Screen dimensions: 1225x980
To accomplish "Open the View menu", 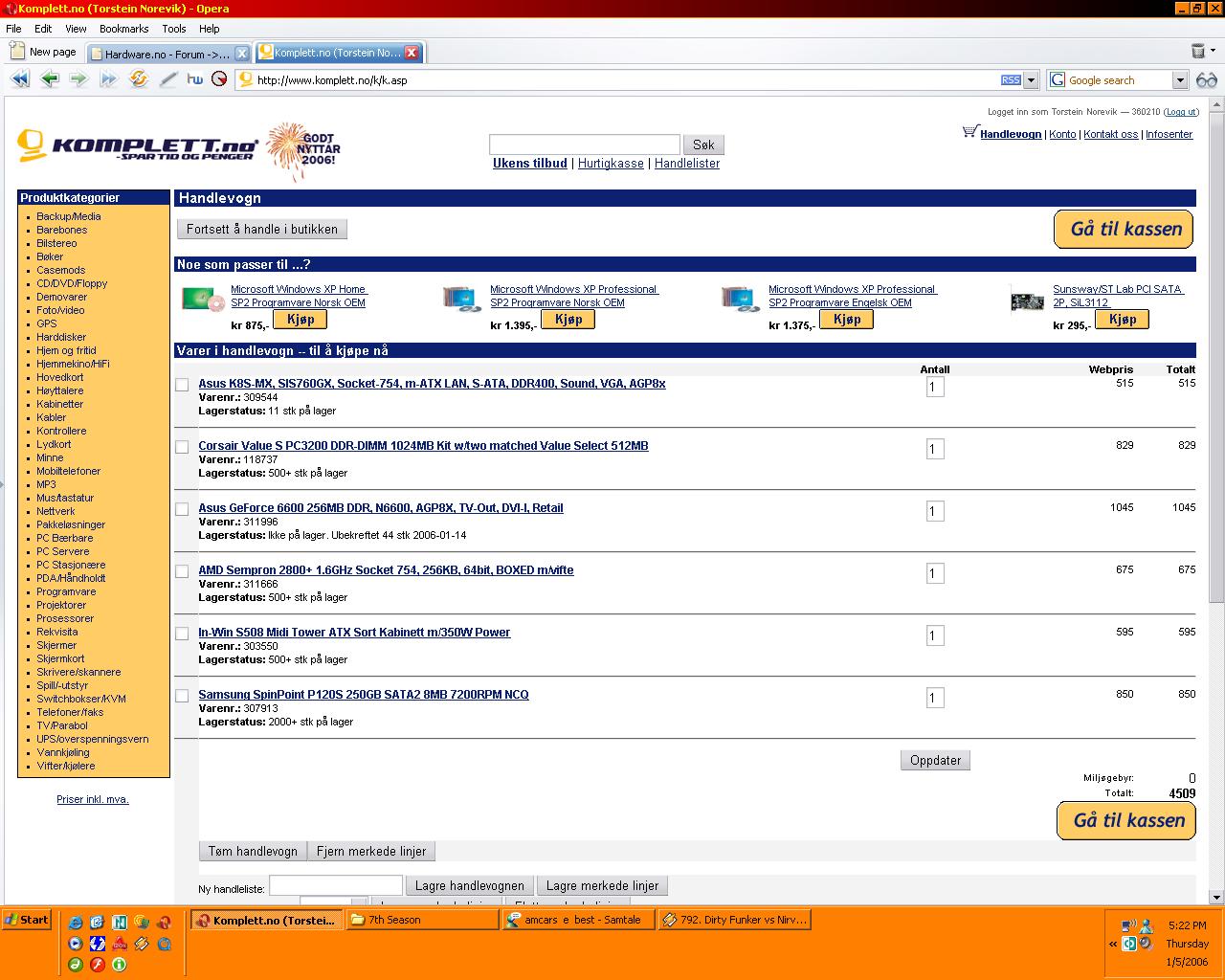I will [76, 29].
